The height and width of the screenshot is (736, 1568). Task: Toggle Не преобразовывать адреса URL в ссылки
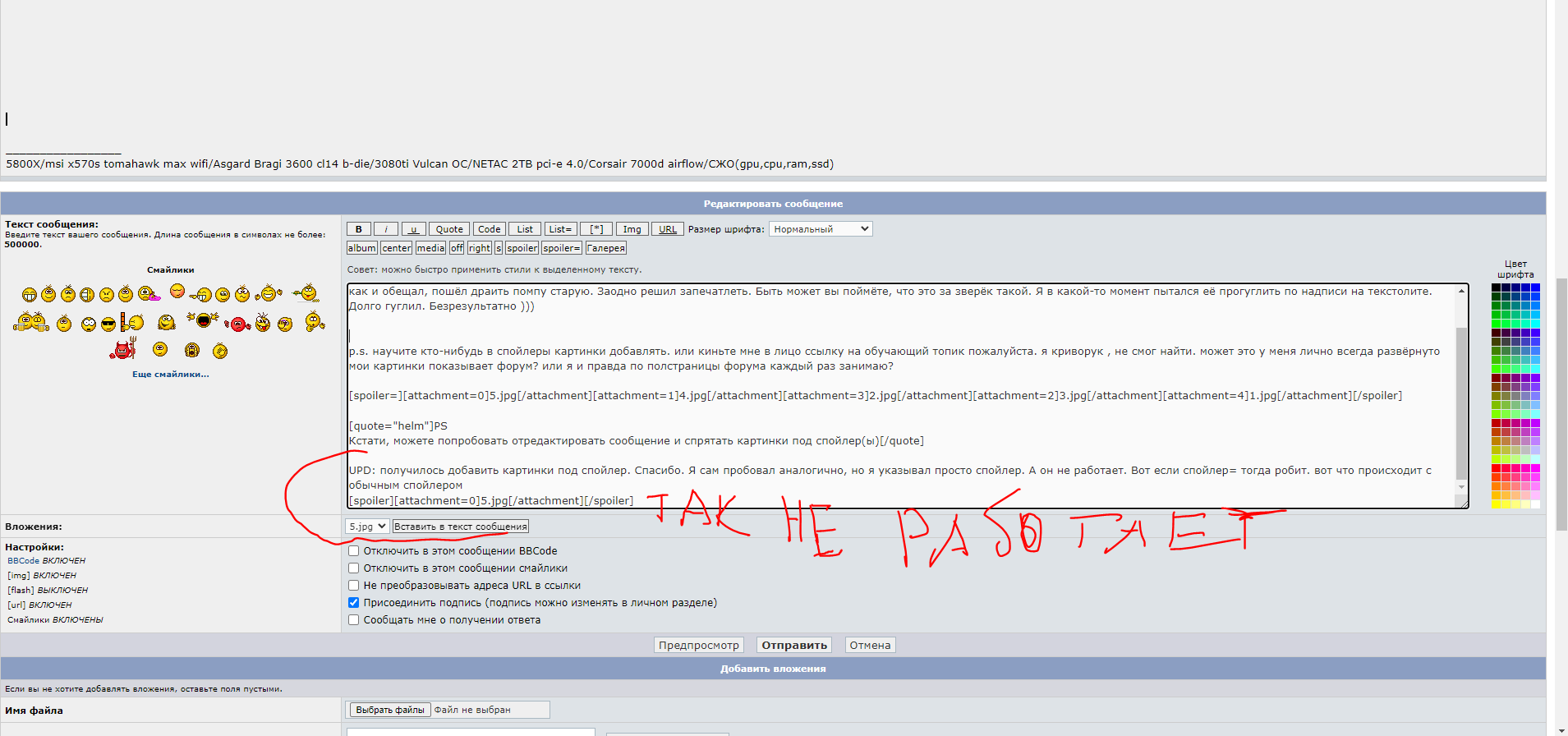tap(353, 586)
